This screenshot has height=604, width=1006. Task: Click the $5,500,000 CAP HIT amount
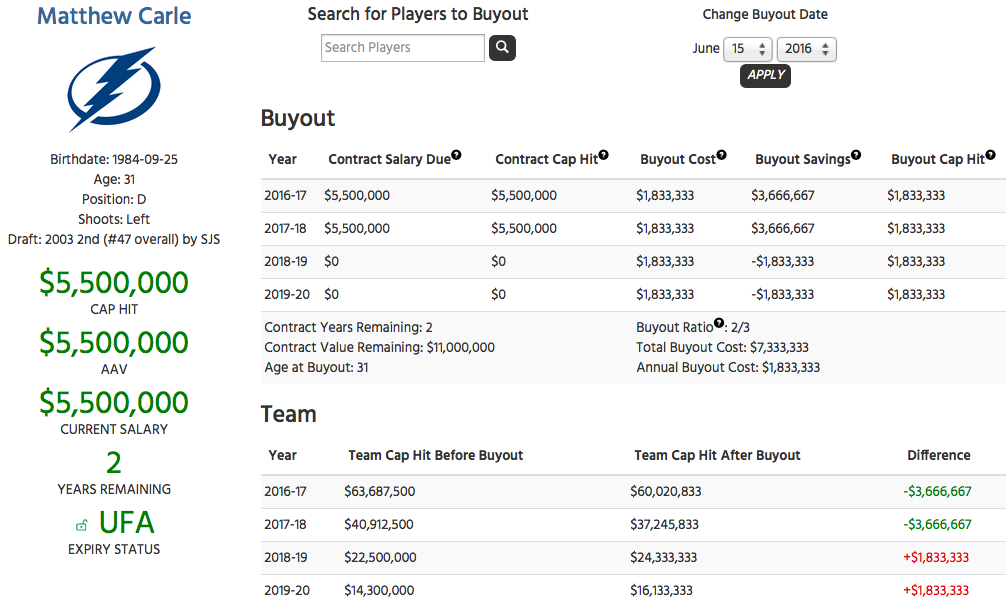point(114,283)
